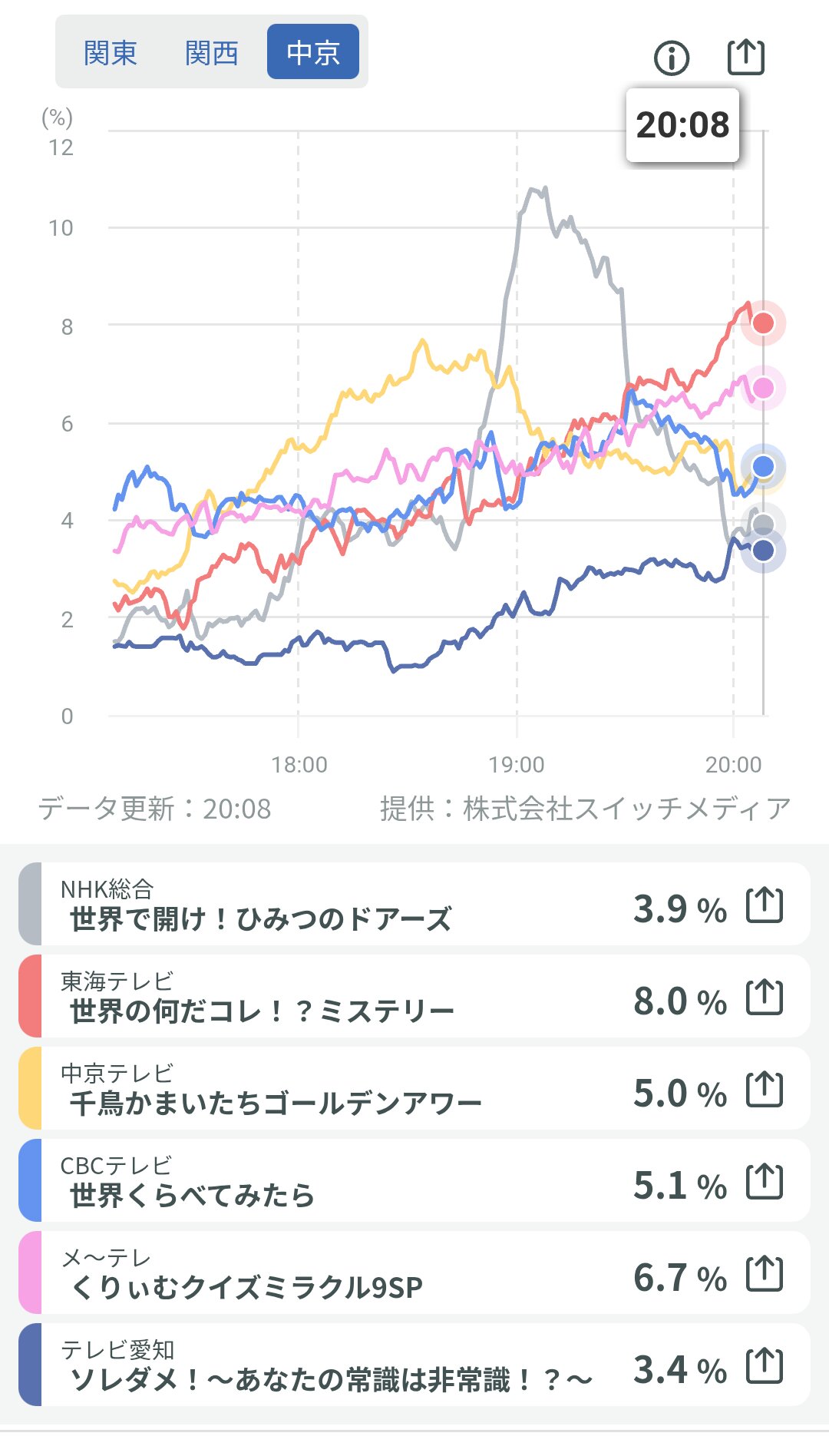Image resolution: width=829 pixels, height=1456 pixels.
Task: Select the 中京 region tab
Action: coord(313,52)
